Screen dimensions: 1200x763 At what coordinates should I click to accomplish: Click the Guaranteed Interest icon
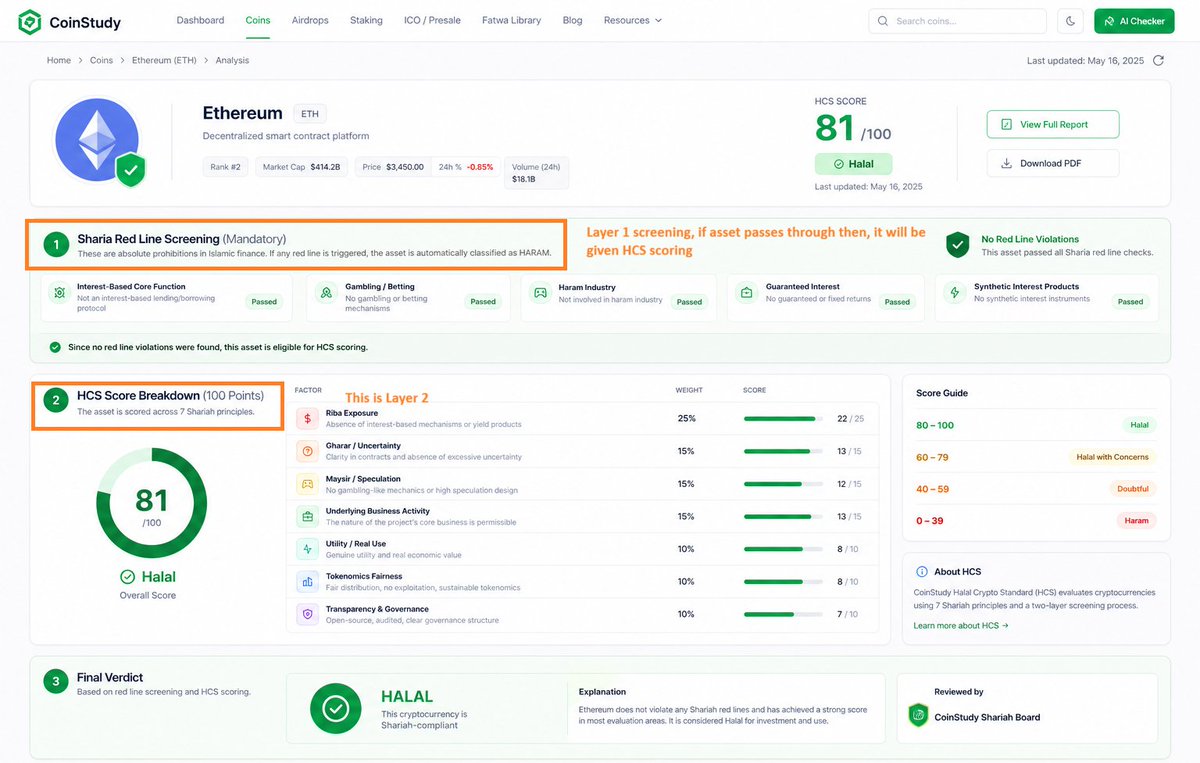coord(746,293)
